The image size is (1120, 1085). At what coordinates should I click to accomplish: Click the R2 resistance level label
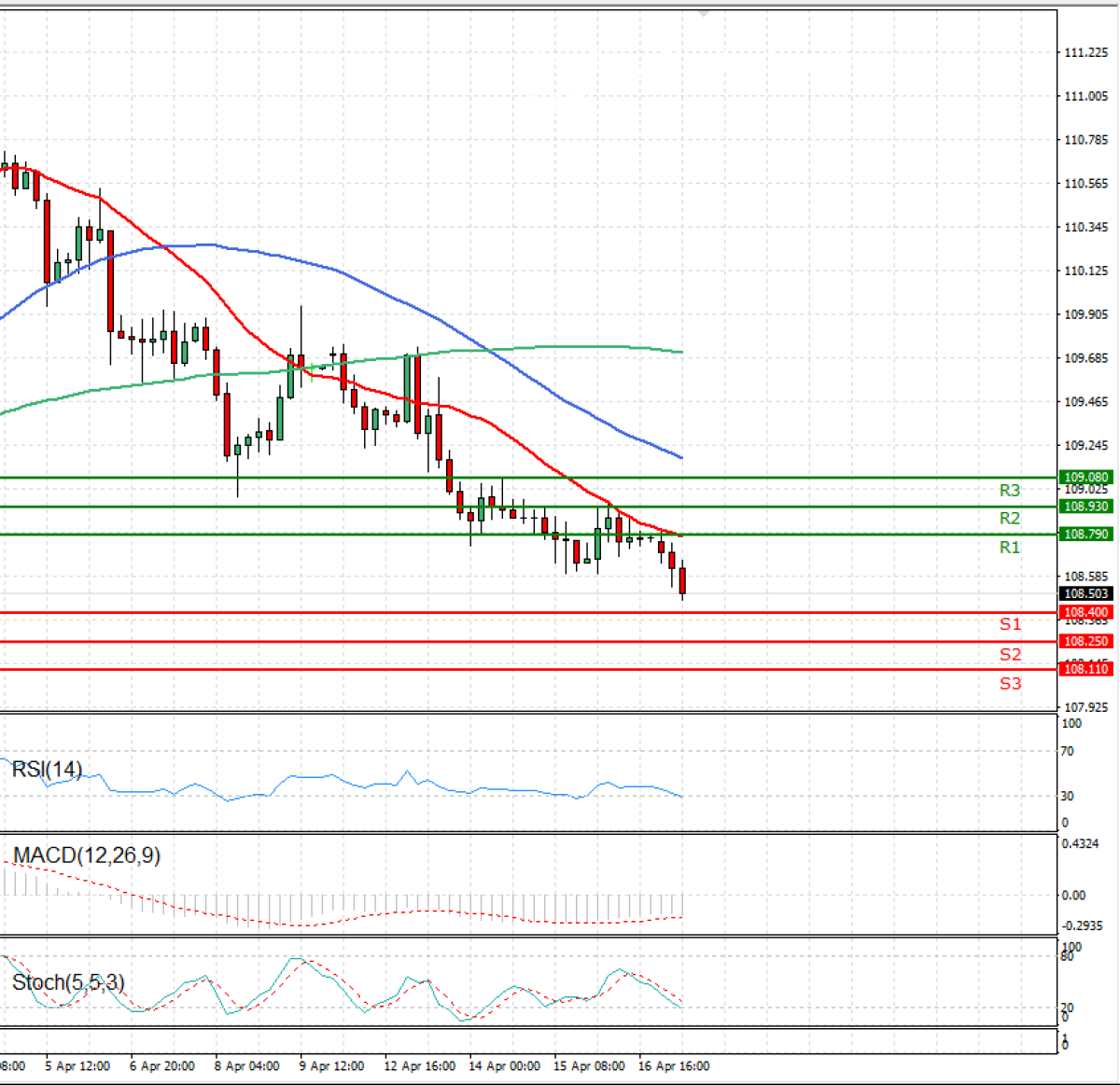(1010, 519)
